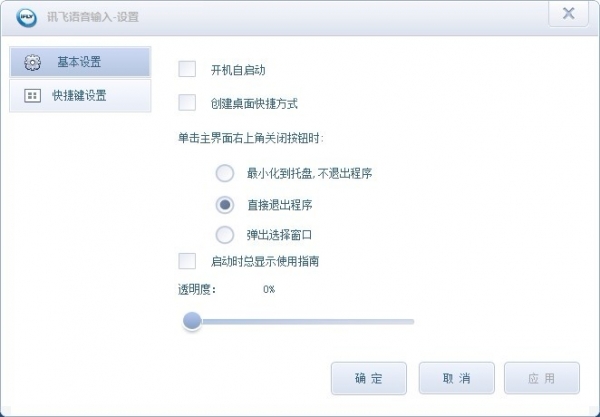Enable the 开机自启动 checkbox
The width and height of the screenshot is (600, 417).
click(x=186, y=69)
